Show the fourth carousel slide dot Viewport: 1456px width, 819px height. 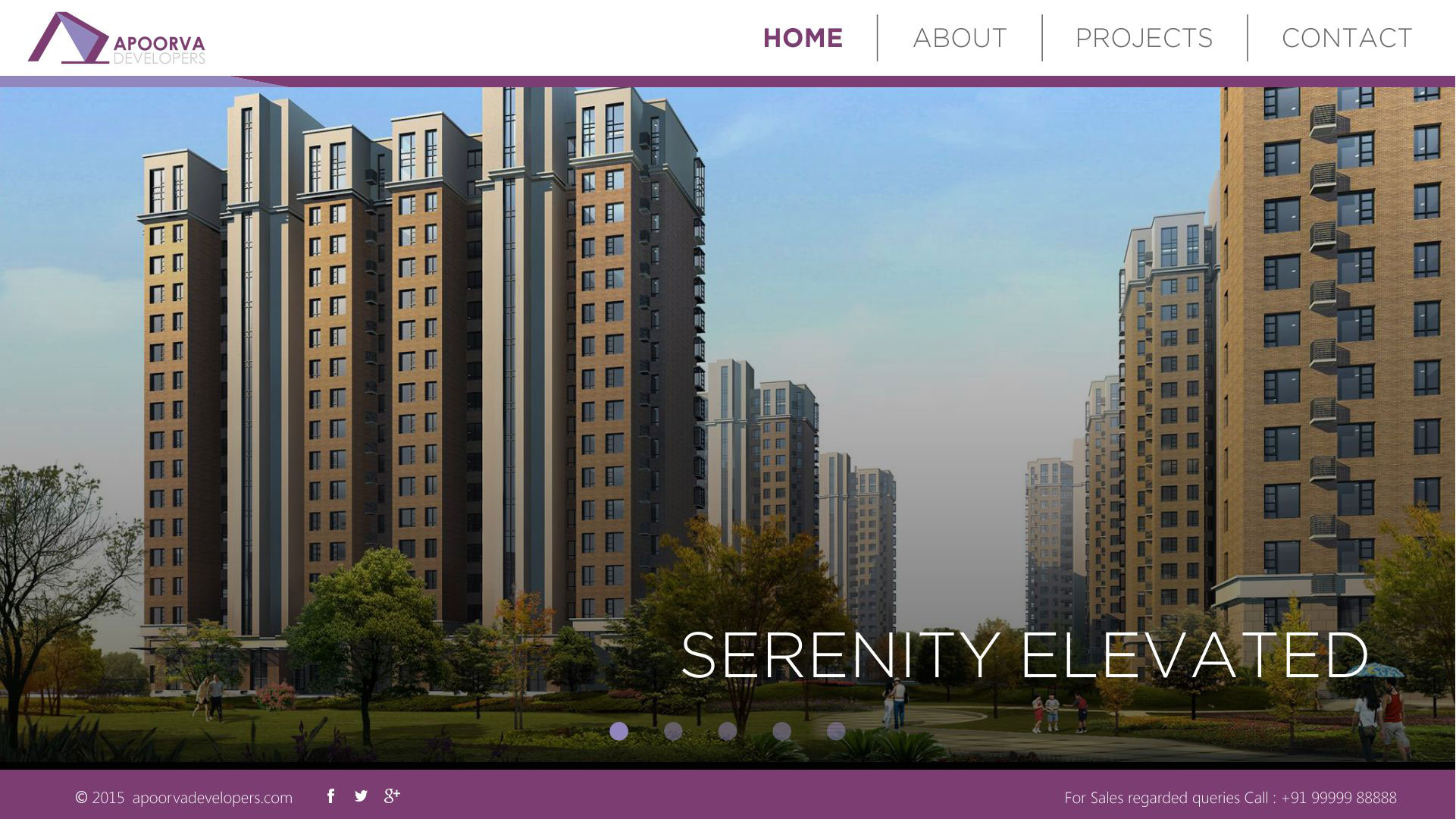click(782, 731)
